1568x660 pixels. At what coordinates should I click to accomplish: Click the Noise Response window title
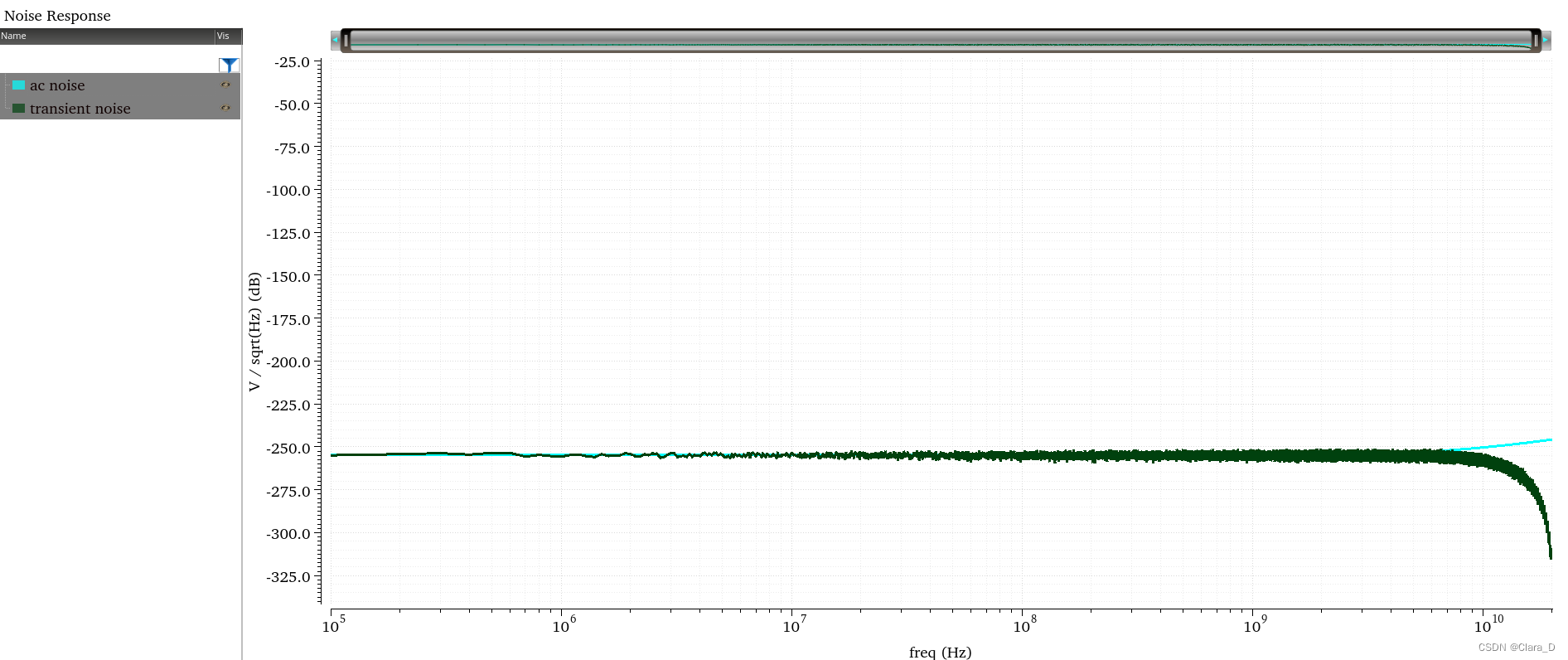click(57, 16)
